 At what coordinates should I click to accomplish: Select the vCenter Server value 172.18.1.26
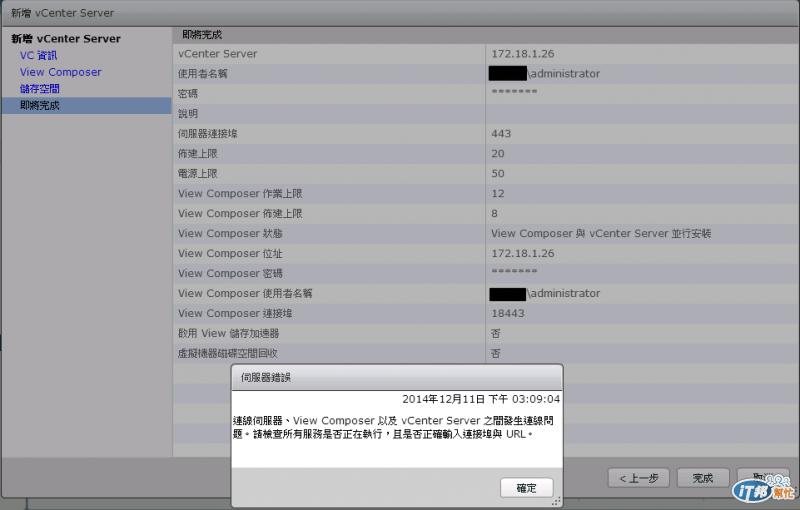pos(522,54)
